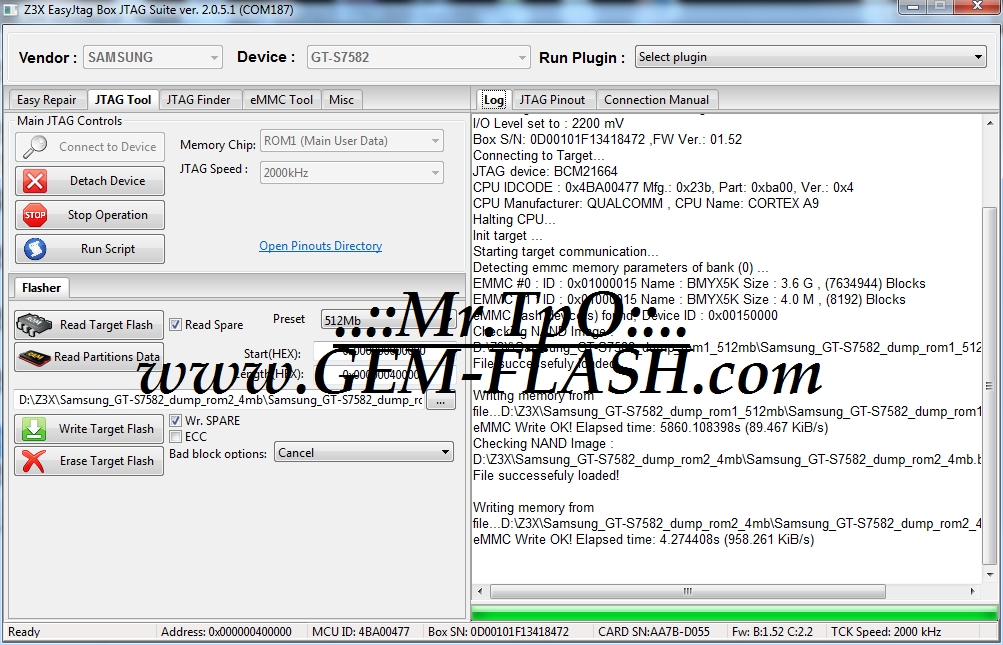Open the Select plugin dropdown

pos(810,57)
